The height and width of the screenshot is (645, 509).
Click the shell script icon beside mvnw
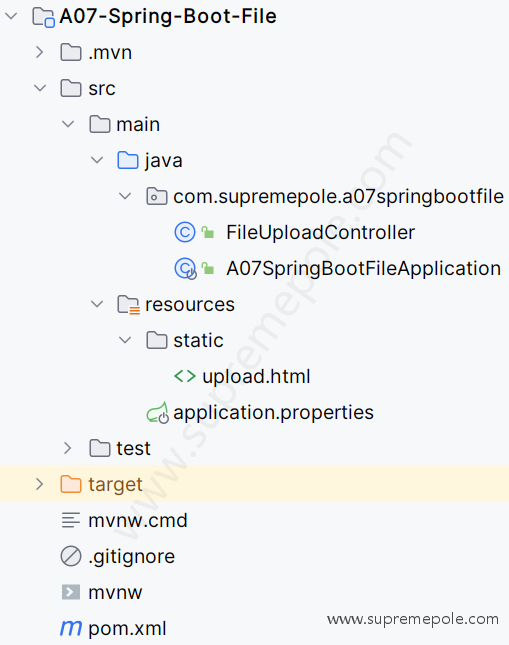pyautogui.click(x=71, y=592)
